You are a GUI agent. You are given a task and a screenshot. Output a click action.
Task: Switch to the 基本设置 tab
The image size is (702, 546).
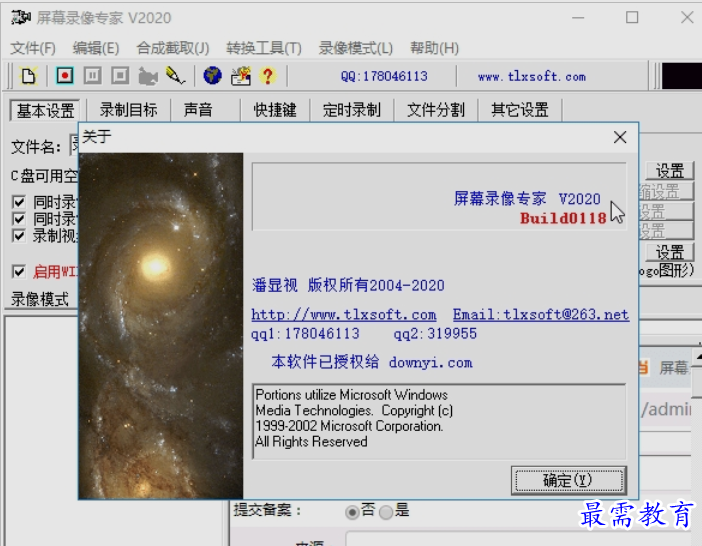[45, 110]
